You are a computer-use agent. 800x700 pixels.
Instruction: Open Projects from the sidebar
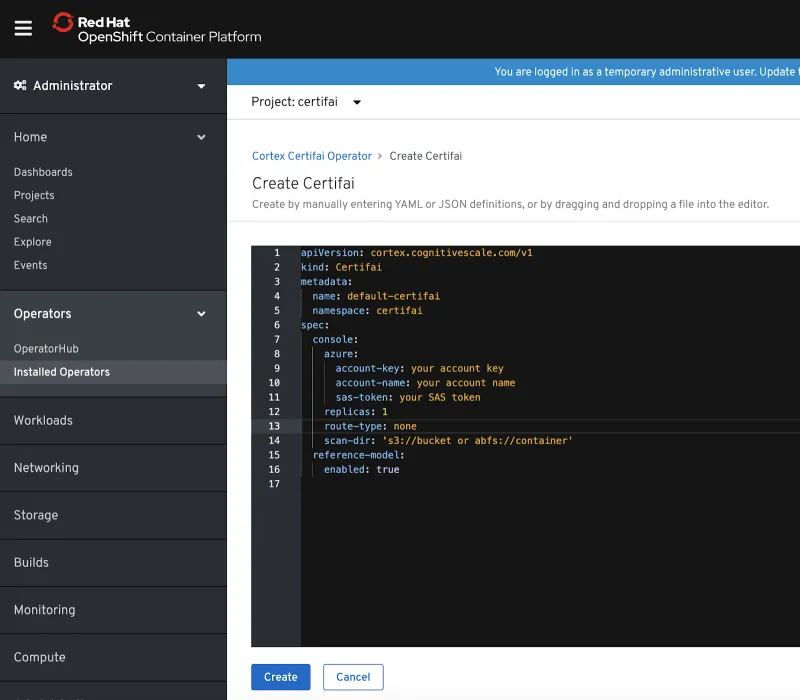coord(34,195)
